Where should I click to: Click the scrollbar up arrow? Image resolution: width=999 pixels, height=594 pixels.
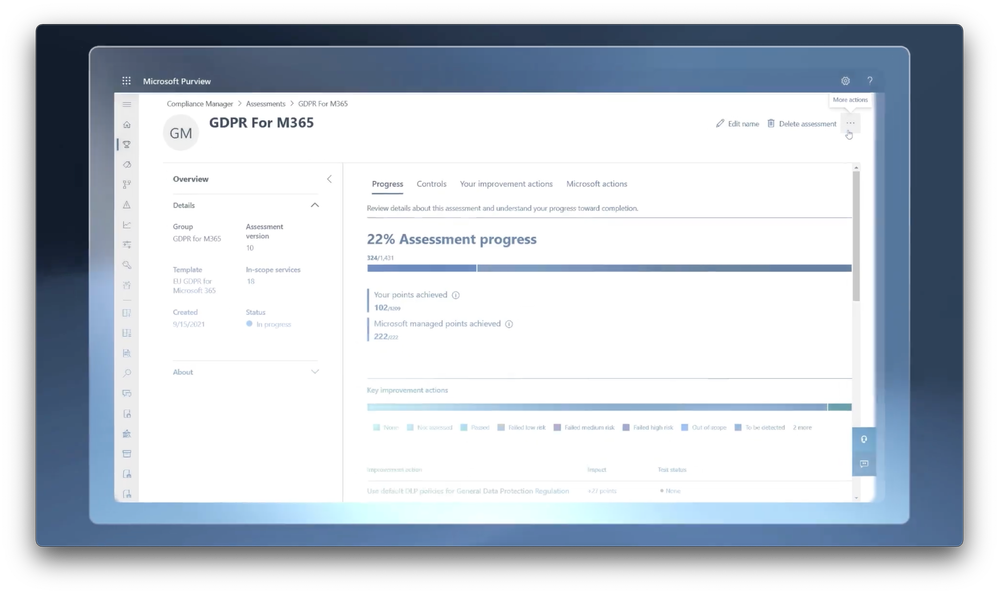tap(856, 168)
